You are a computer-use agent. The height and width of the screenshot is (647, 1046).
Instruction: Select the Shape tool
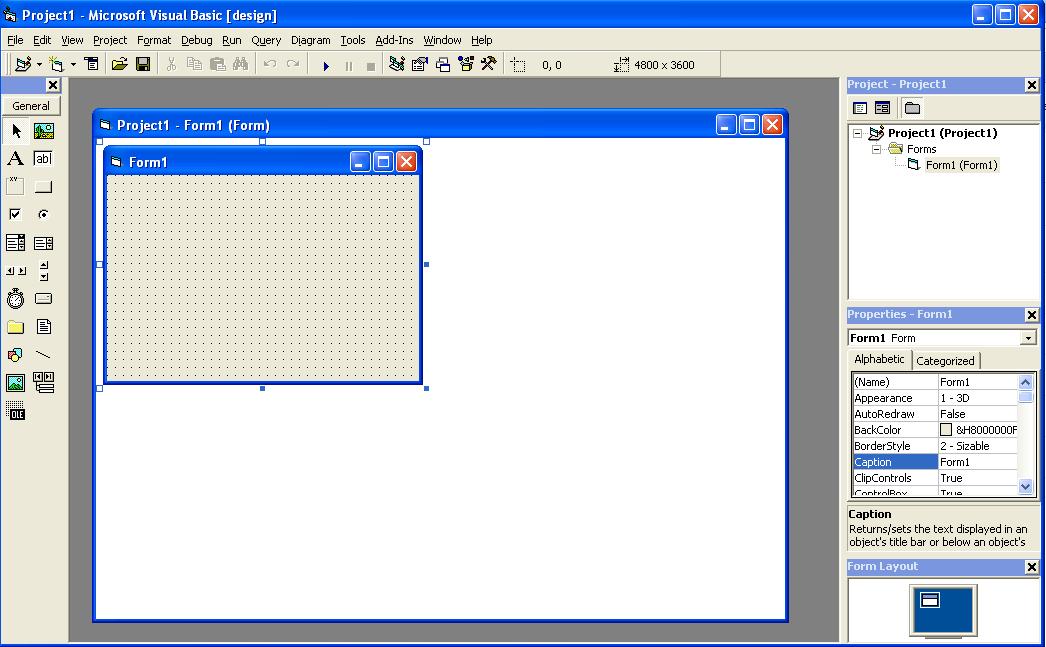point(16,355)
